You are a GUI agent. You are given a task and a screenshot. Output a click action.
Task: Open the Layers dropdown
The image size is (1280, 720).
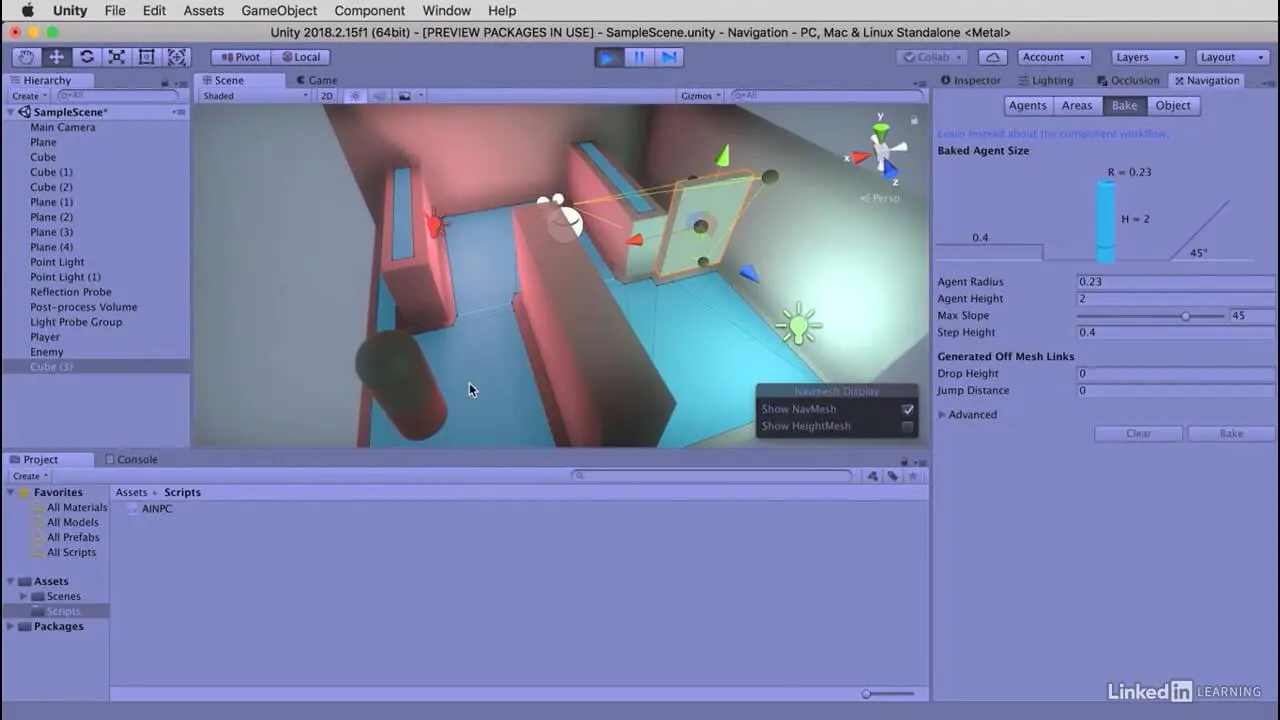(x=1148, y=57)
